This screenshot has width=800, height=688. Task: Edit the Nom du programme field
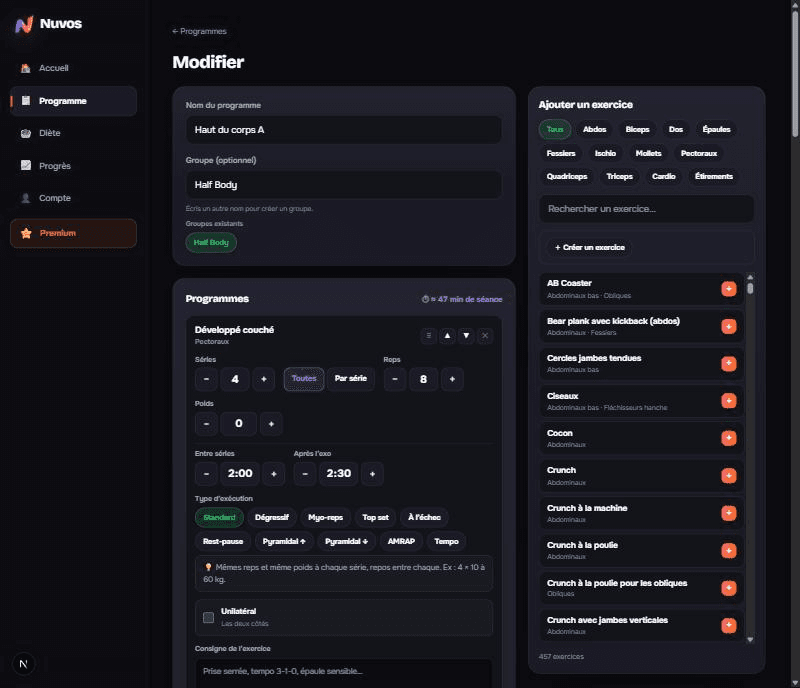tap(343, 130)
